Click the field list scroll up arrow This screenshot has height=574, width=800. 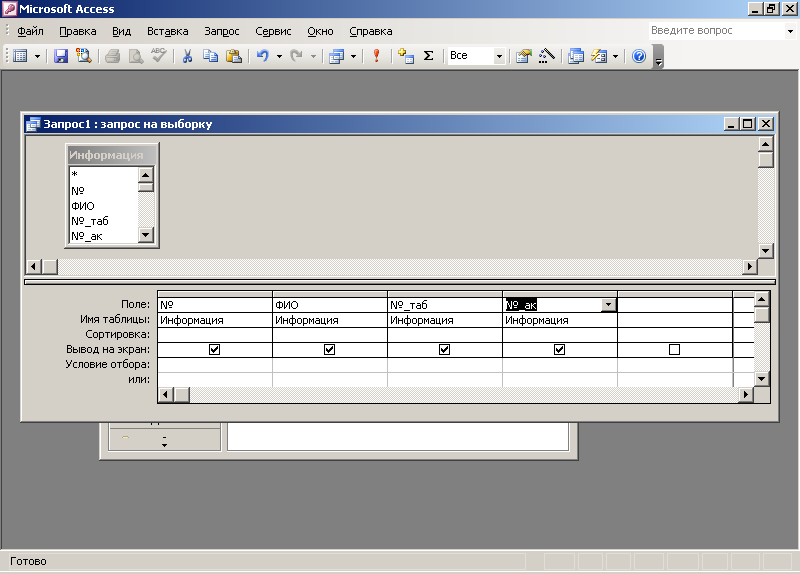tap(146, 175)
